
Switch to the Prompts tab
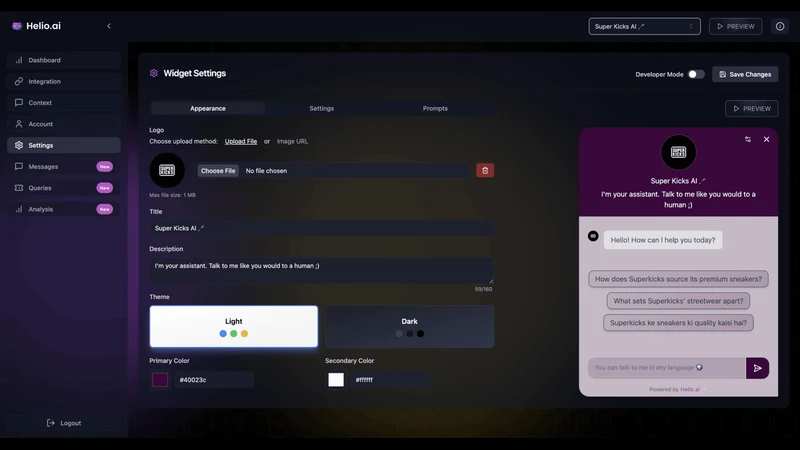tap(435, 109)
